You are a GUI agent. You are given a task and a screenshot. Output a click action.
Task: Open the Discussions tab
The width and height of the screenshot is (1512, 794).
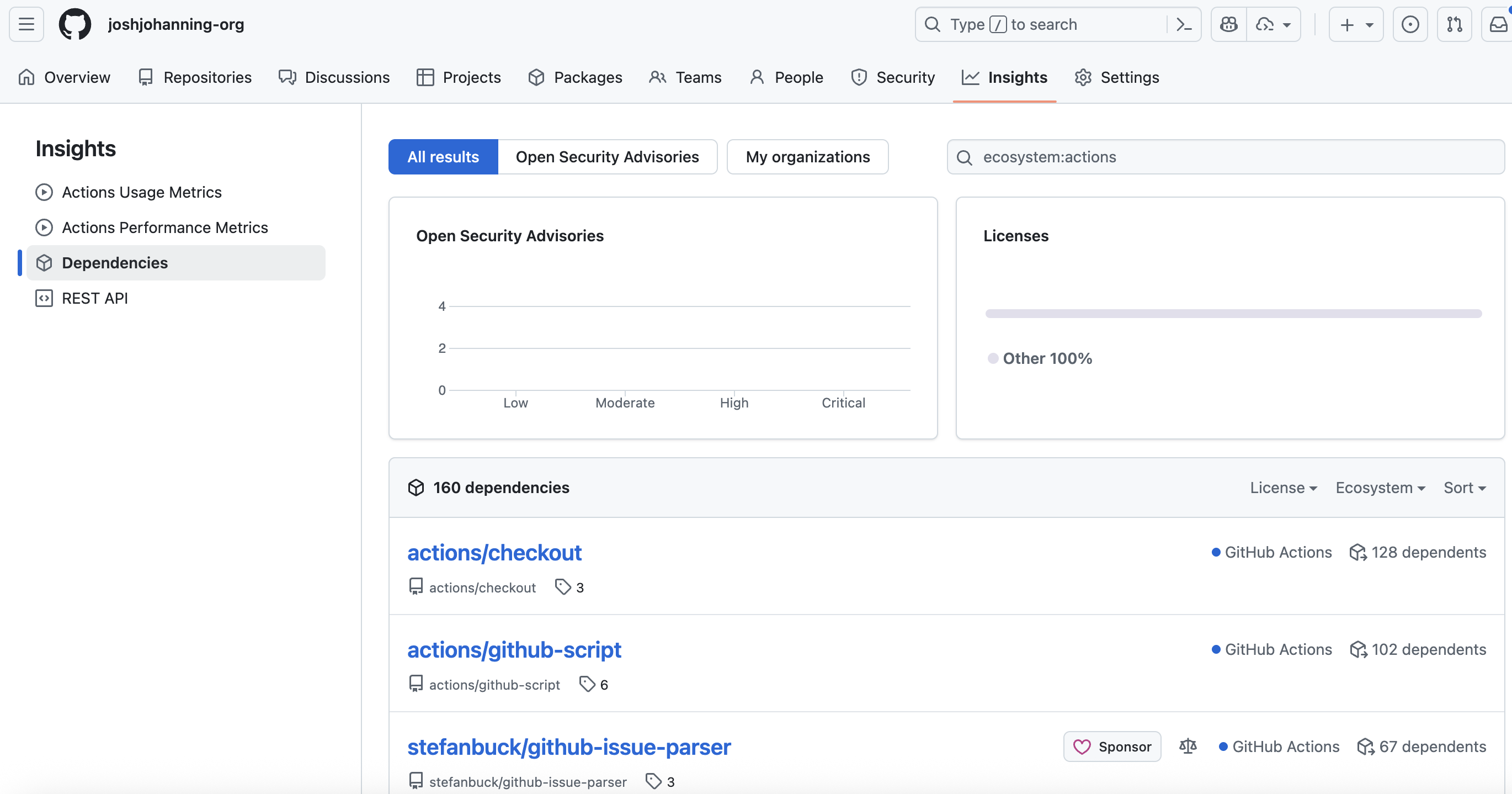pos(334,77)
